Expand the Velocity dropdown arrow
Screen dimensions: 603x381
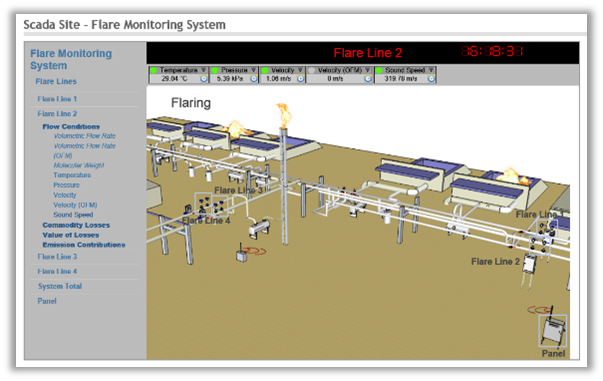pos(300,70)
